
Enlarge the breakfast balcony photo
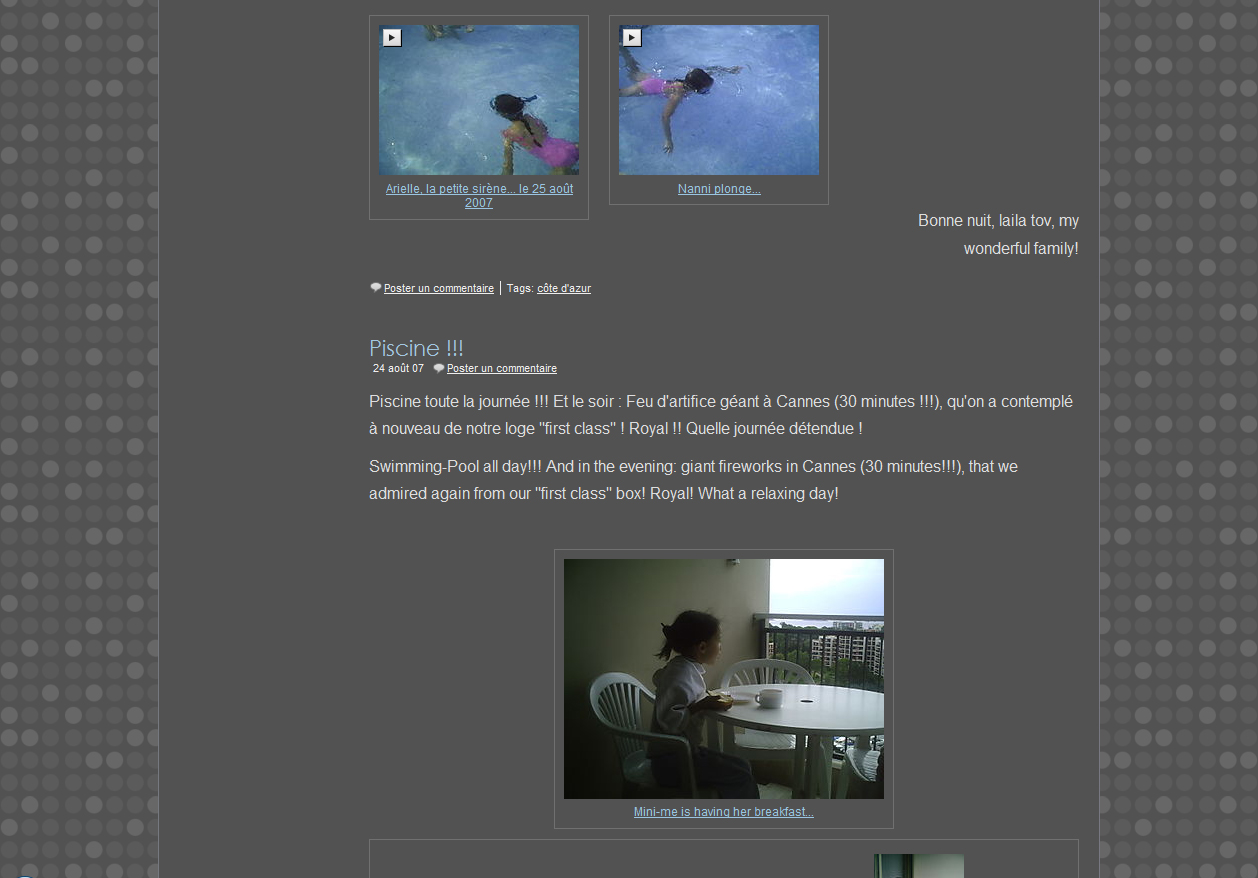723,678
